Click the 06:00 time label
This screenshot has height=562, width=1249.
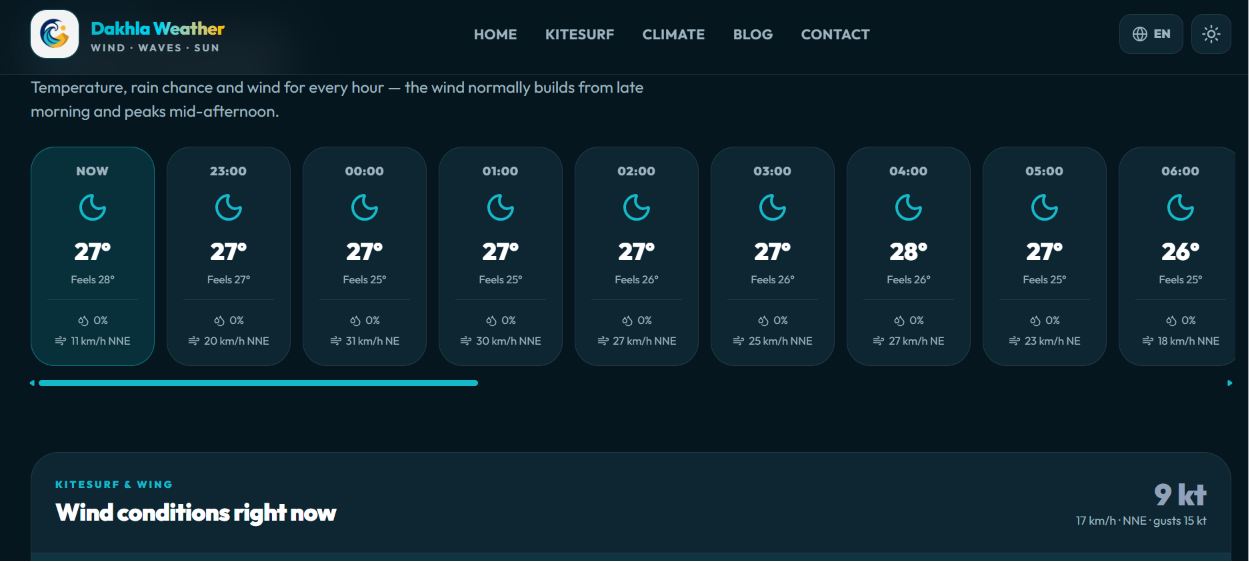pyautogui.click(x=1181, y=171)
